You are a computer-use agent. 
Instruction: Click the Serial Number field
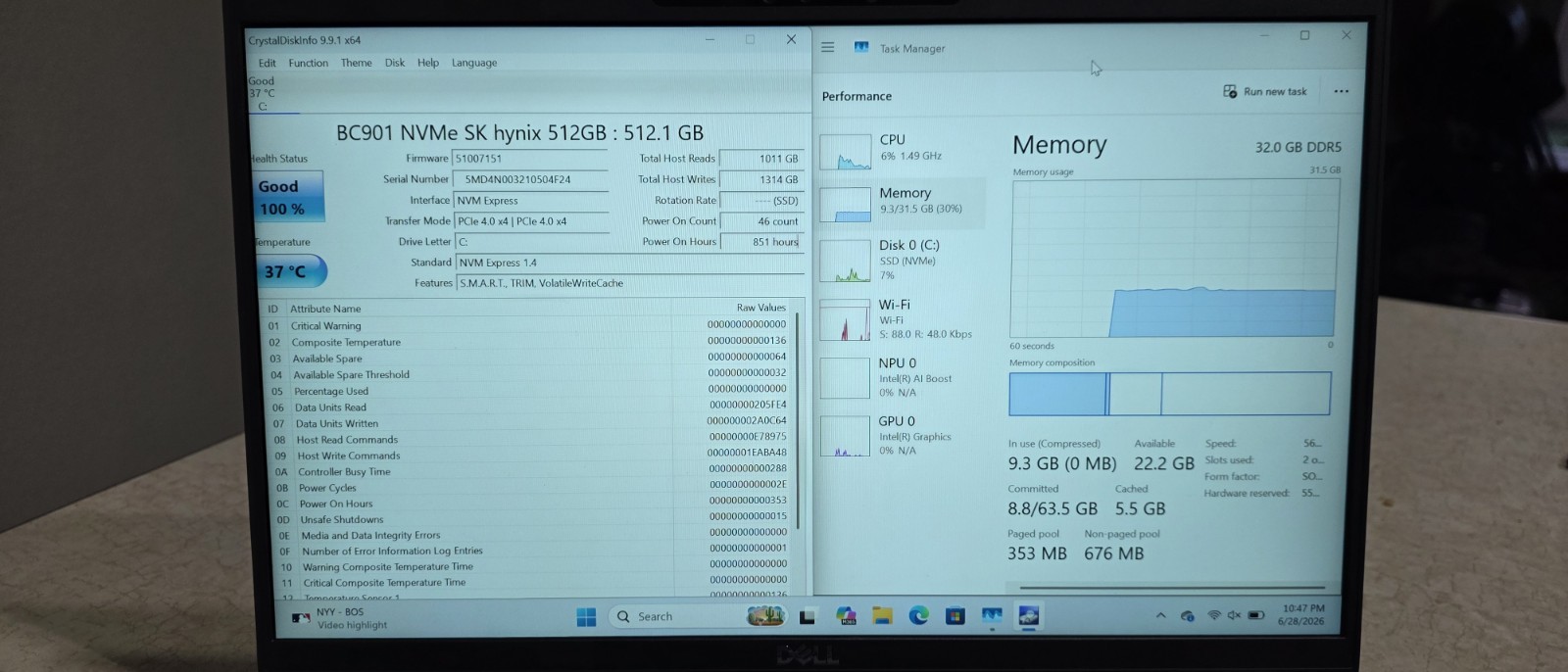(530, 179)
